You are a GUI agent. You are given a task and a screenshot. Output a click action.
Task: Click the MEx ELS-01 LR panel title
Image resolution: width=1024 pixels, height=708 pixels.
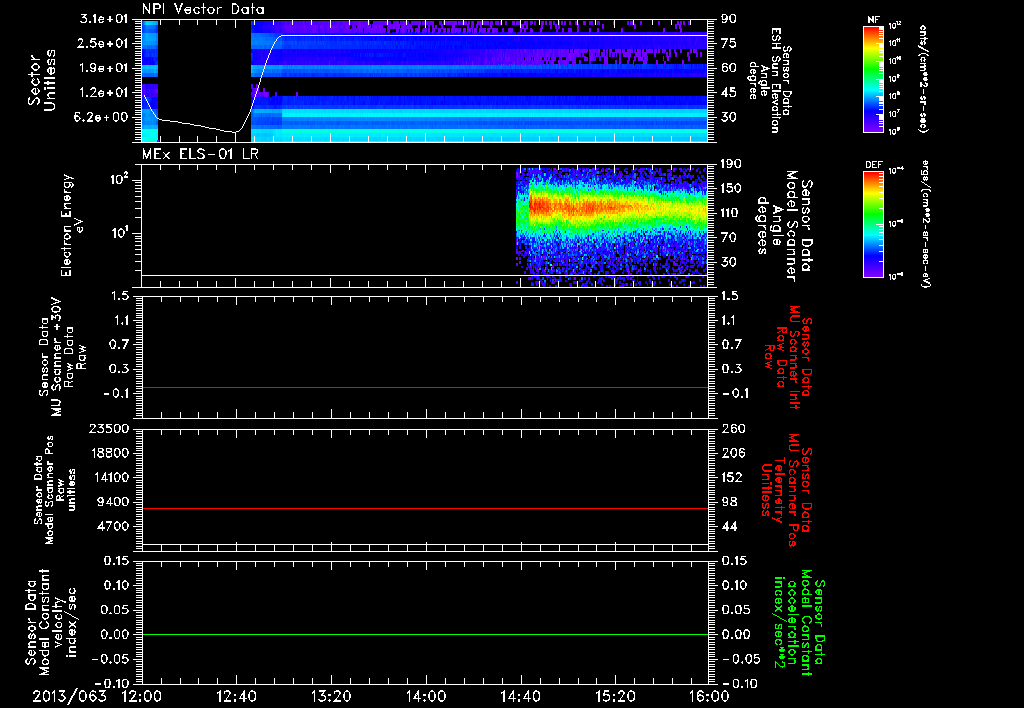200,154
